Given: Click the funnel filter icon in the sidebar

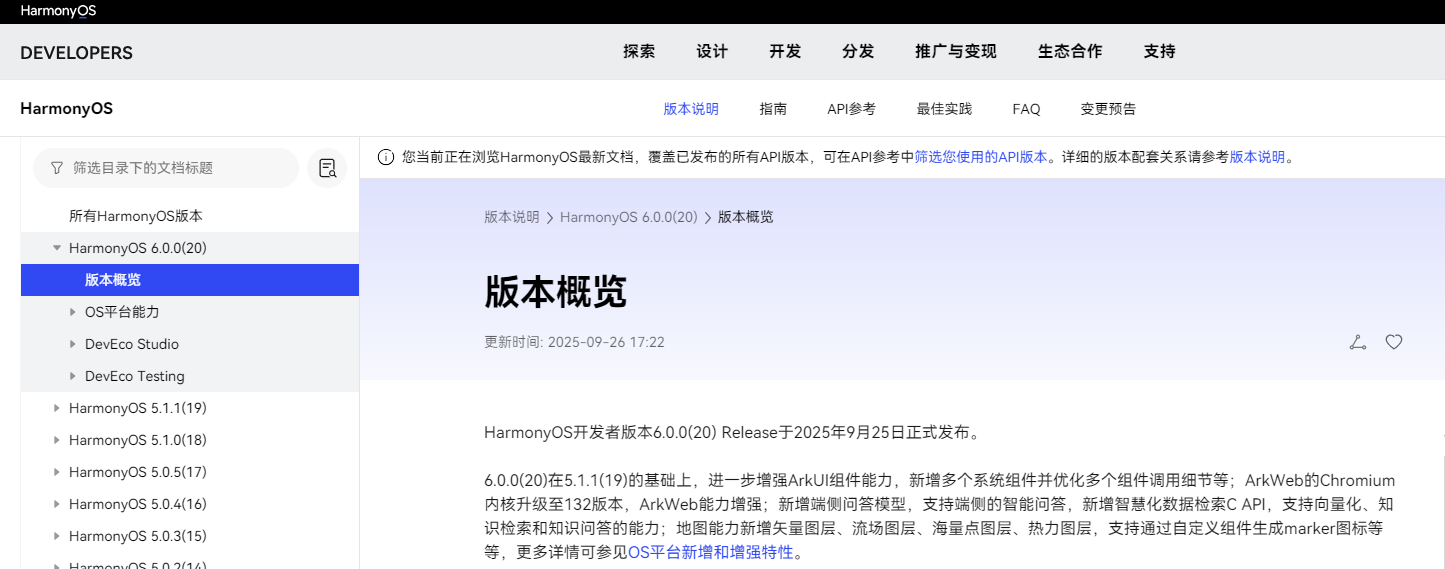Looking at the screenshot, I should [x=56, y=168].
